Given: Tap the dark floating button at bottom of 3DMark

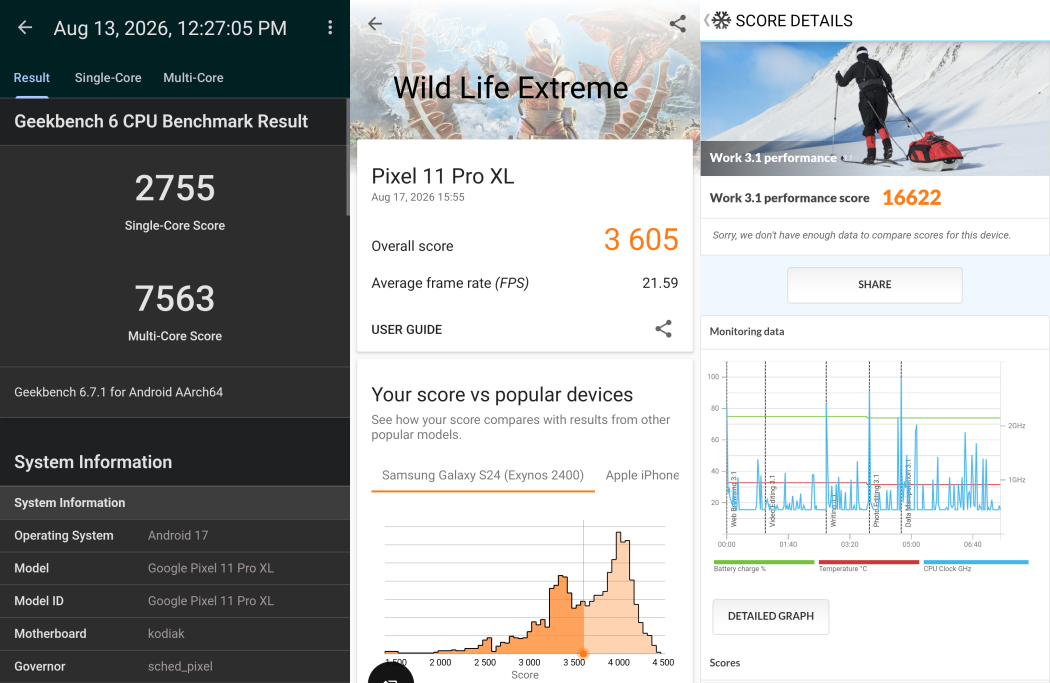Looking at the screenshot, I should 391,672.
